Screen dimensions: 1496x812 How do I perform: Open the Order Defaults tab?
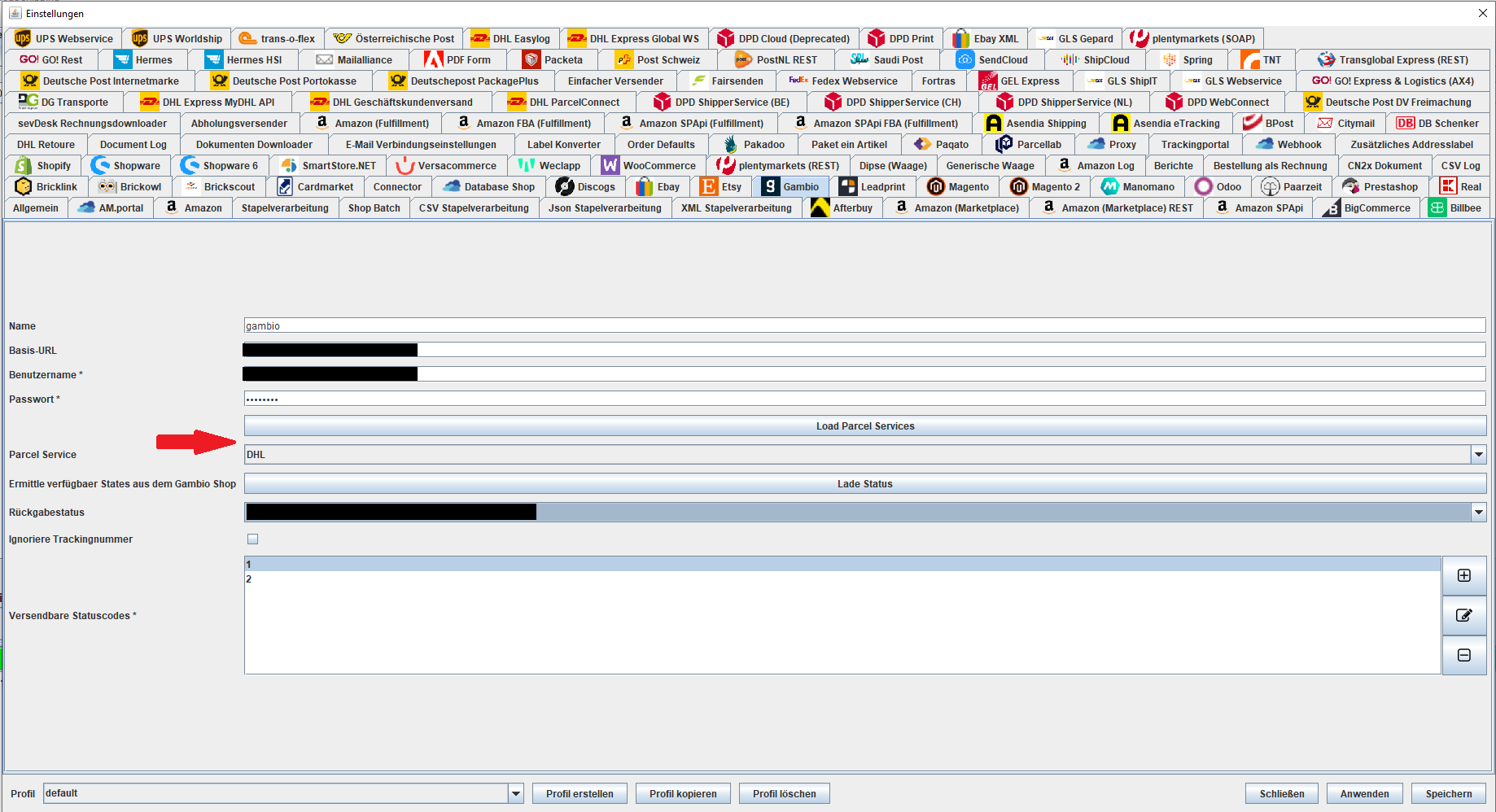[x=661, y=145]
